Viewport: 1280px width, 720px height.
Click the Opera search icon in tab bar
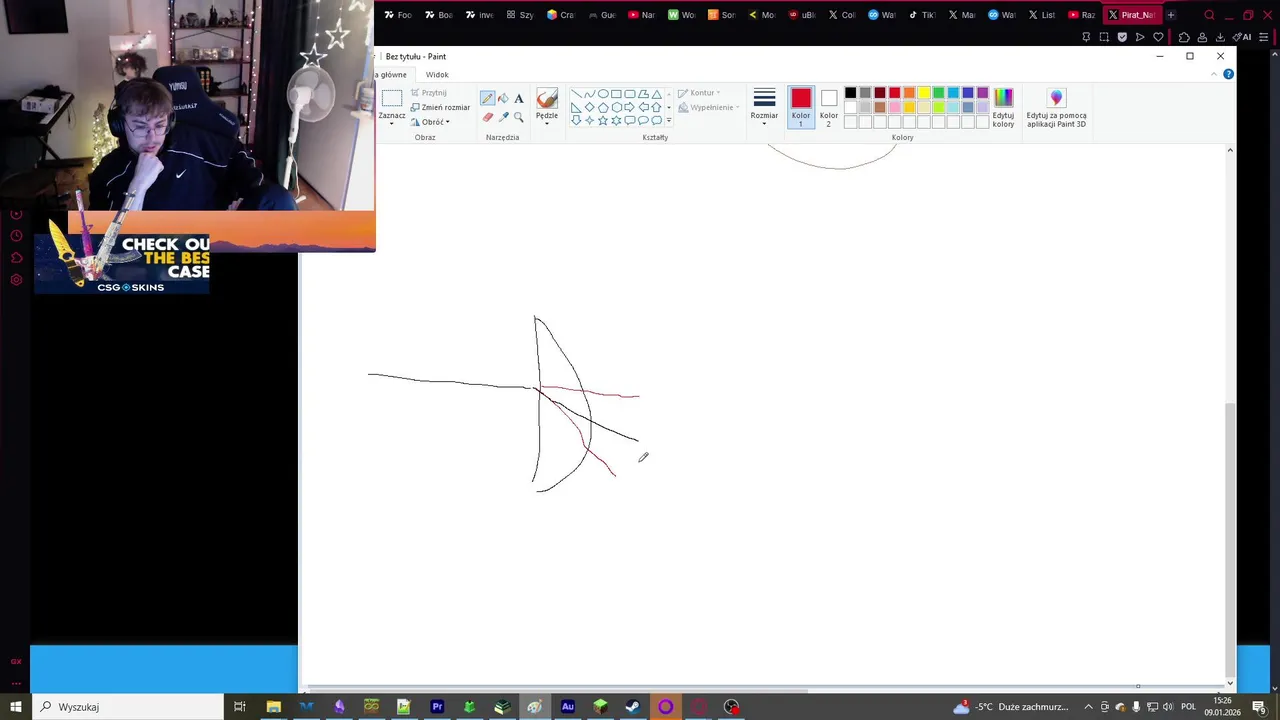point(1209,15)
